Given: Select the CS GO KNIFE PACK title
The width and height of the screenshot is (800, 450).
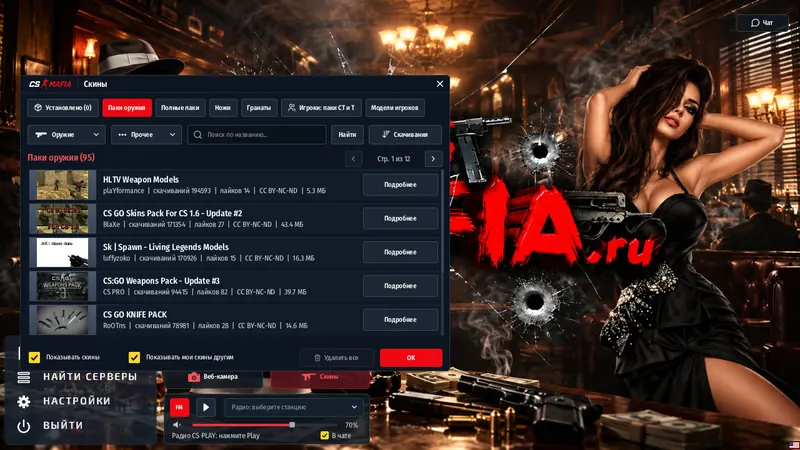Looking at the screenshot, I should tap(135, 314).
